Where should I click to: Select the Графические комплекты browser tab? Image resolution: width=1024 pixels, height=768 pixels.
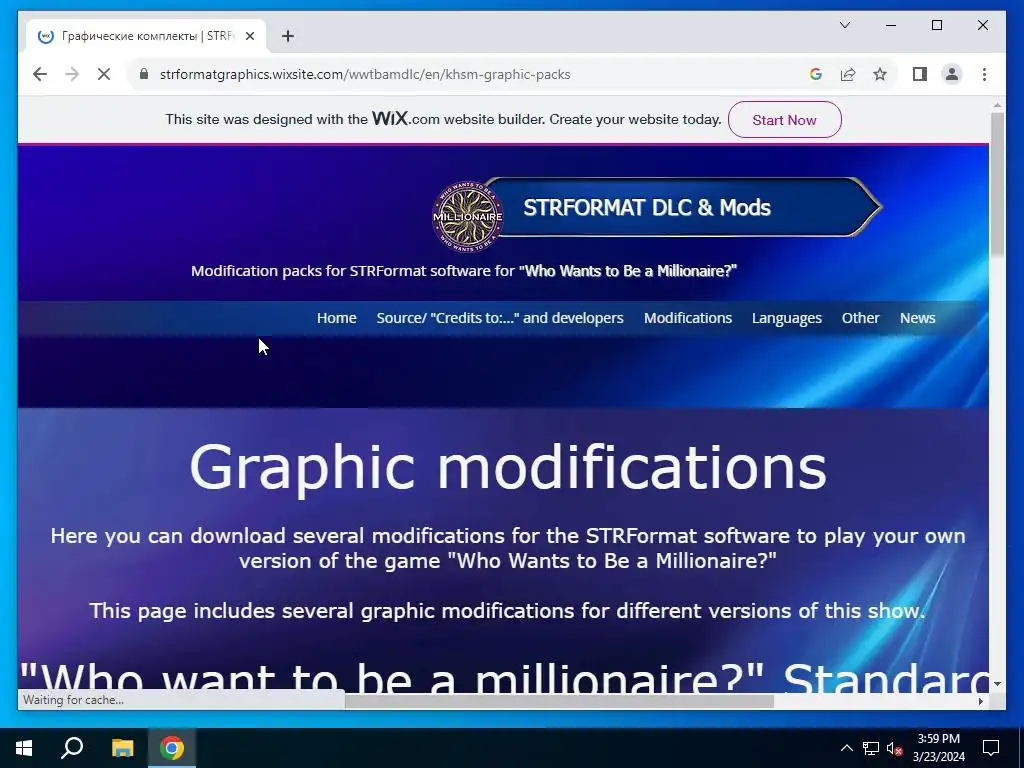coord(146,36)
